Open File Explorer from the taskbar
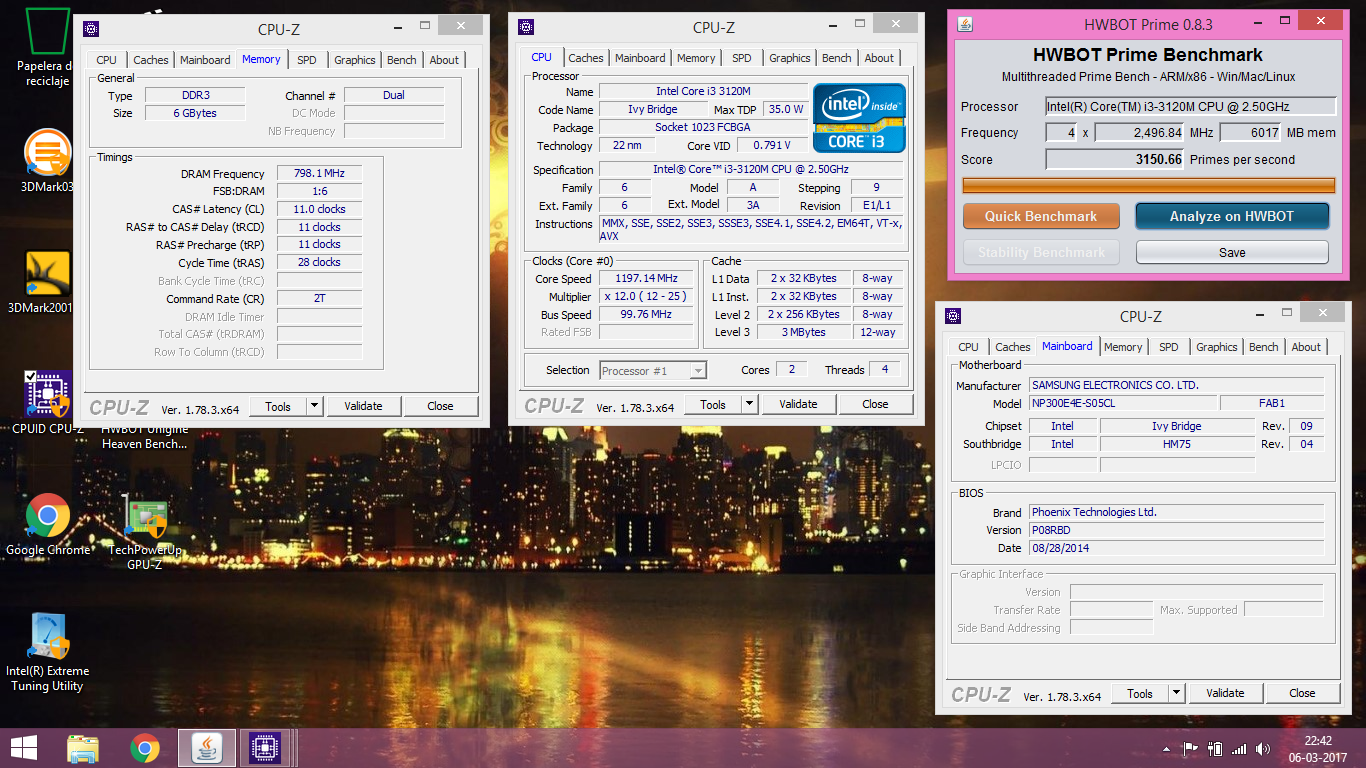The width and height of the screenshot is (1366, 768). (x=83, y=748)
